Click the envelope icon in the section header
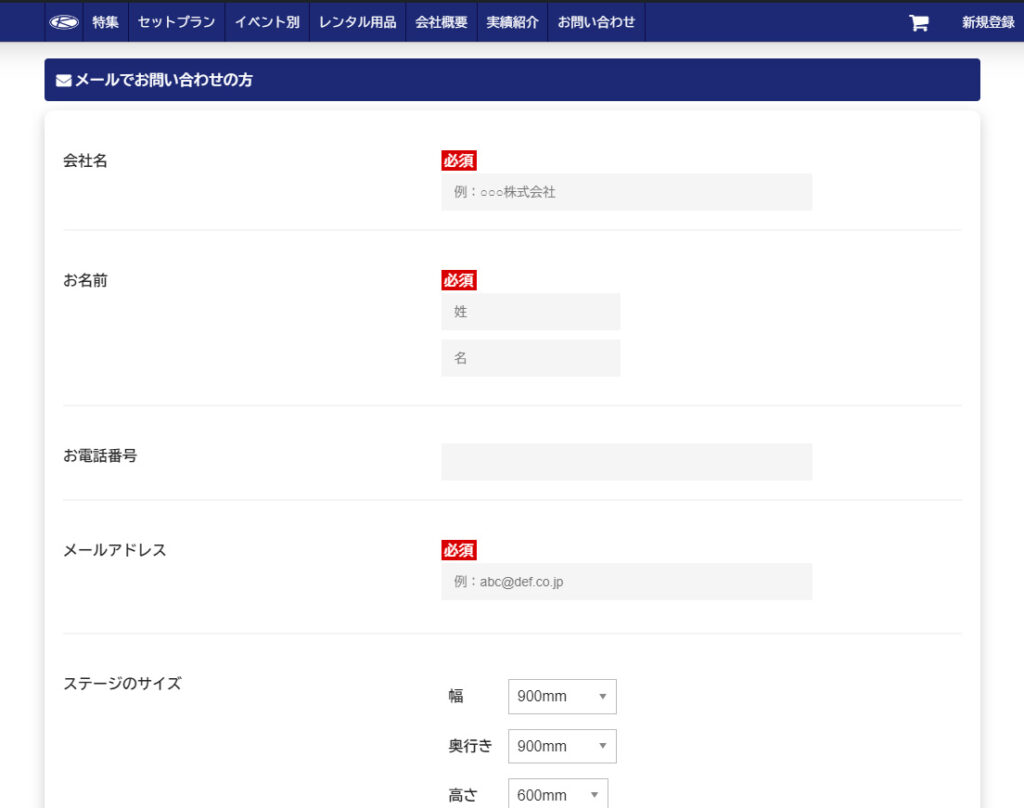The width and height of the screenshot is (1024, 808). point(63,80)
